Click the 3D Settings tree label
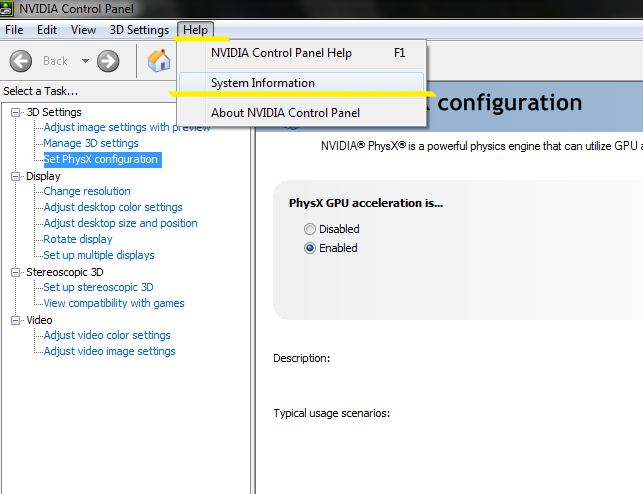This screenshot has width=643, height=494. [x=54, y=112]
